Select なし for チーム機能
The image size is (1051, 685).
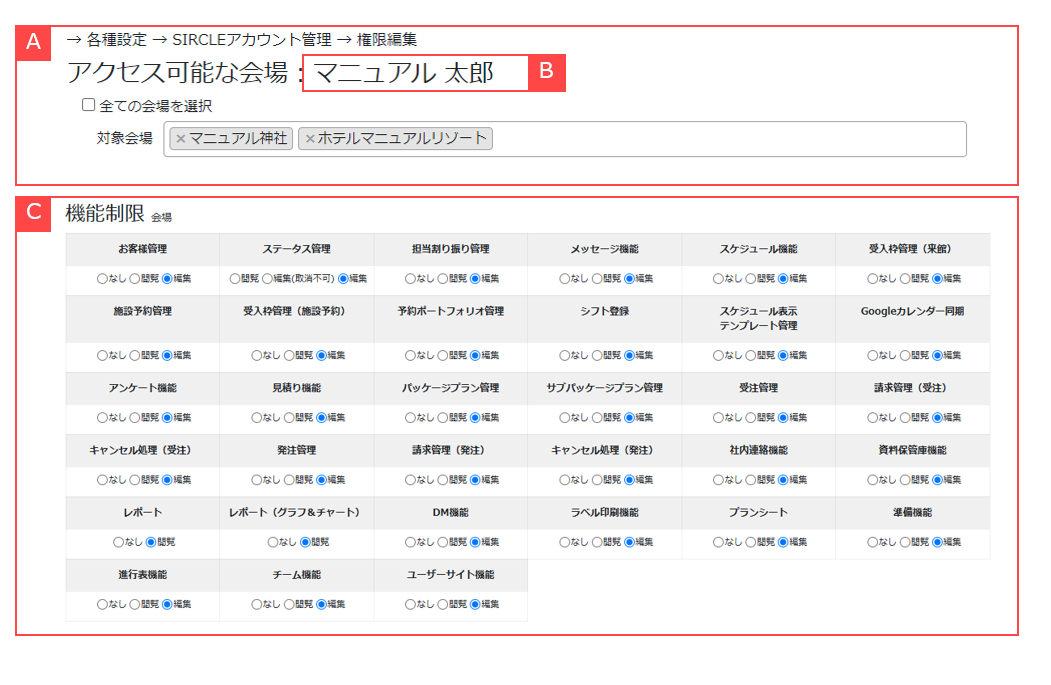click(x=257, y=605)
